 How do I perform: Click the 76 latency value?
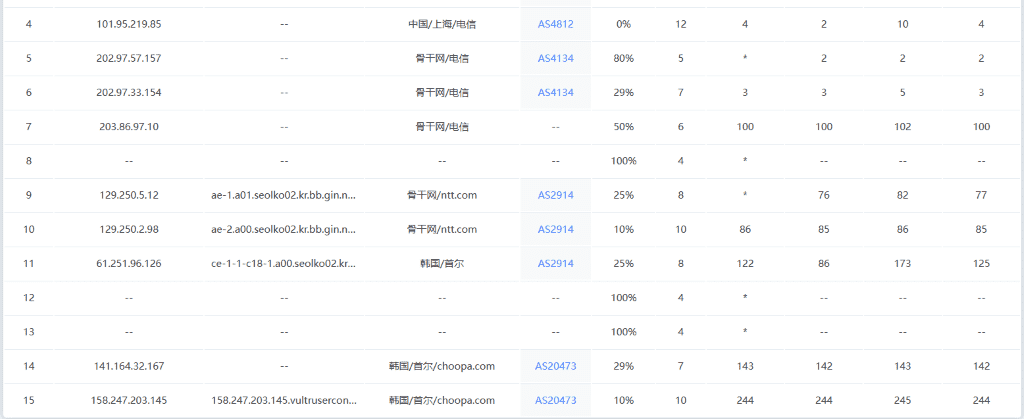[824, 195]
